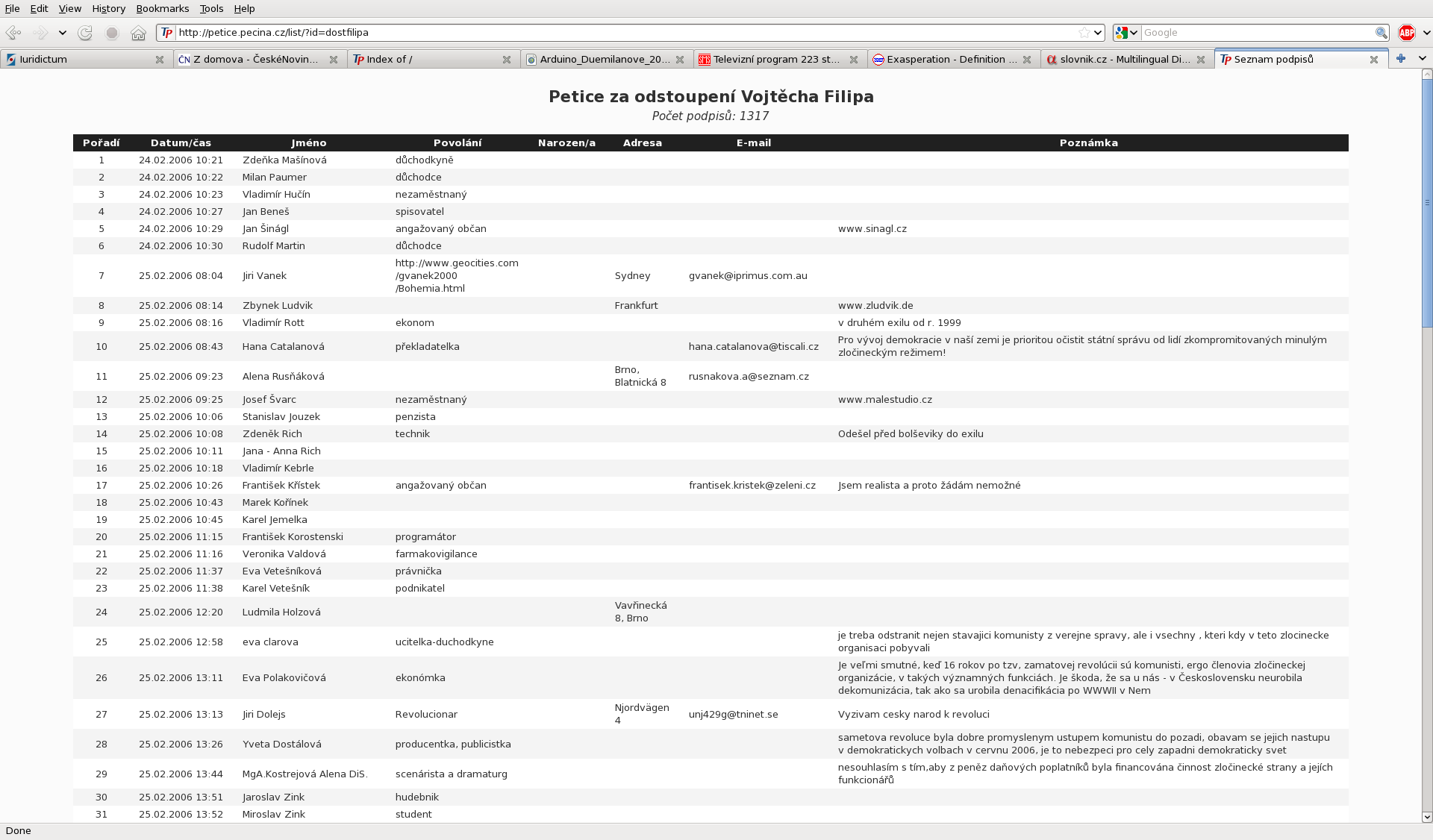1433x840 pixels.
Task: Click the scrollbar down arrow
Action: pyautogui.click(x=1427, y=817)
